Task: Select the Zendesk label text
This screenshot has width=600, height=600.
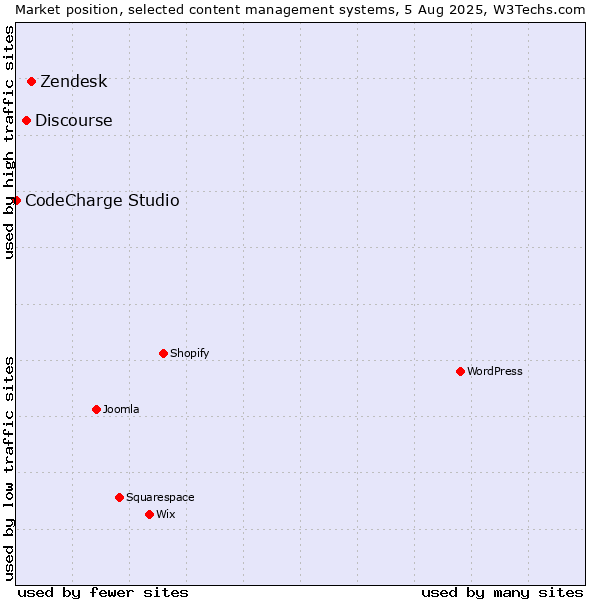Action: [74, 82]
